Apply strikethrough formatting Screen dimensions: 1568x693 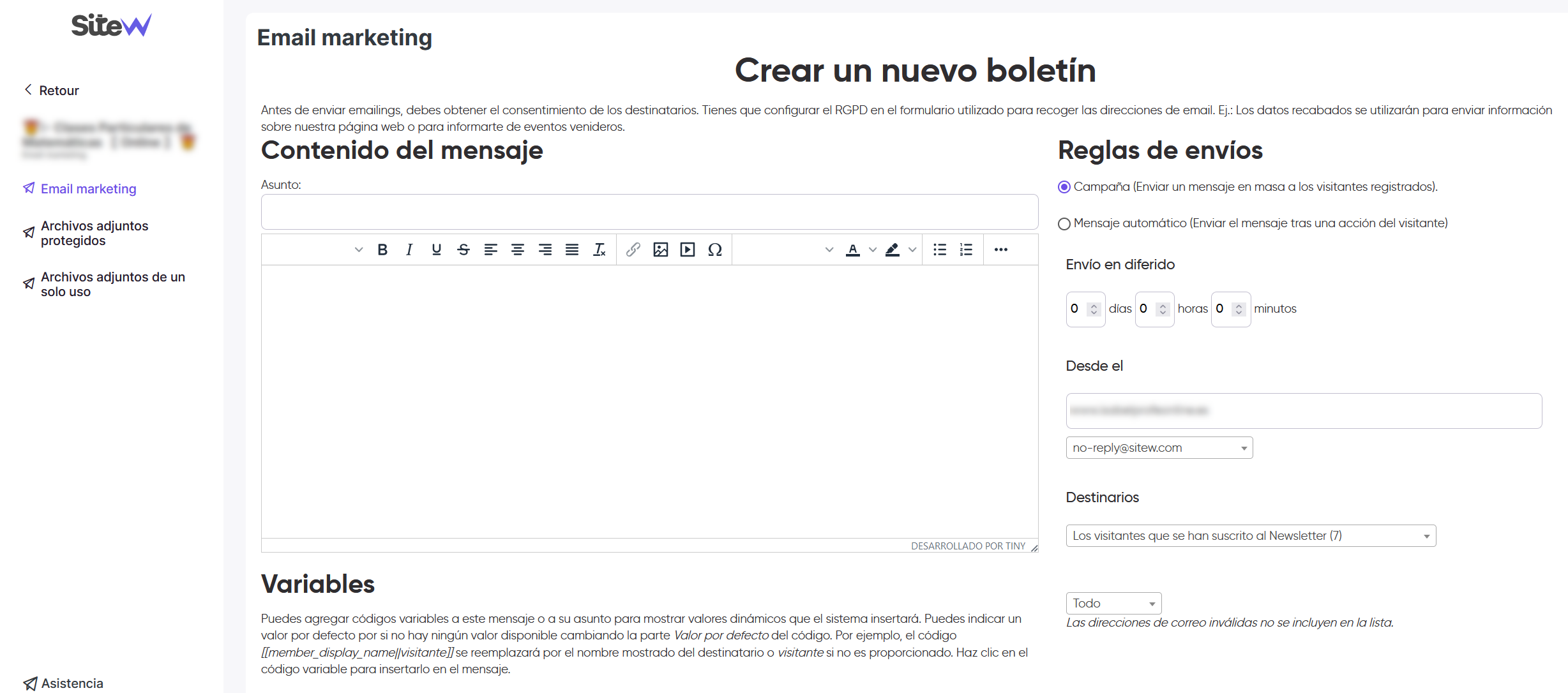[464, 250]
